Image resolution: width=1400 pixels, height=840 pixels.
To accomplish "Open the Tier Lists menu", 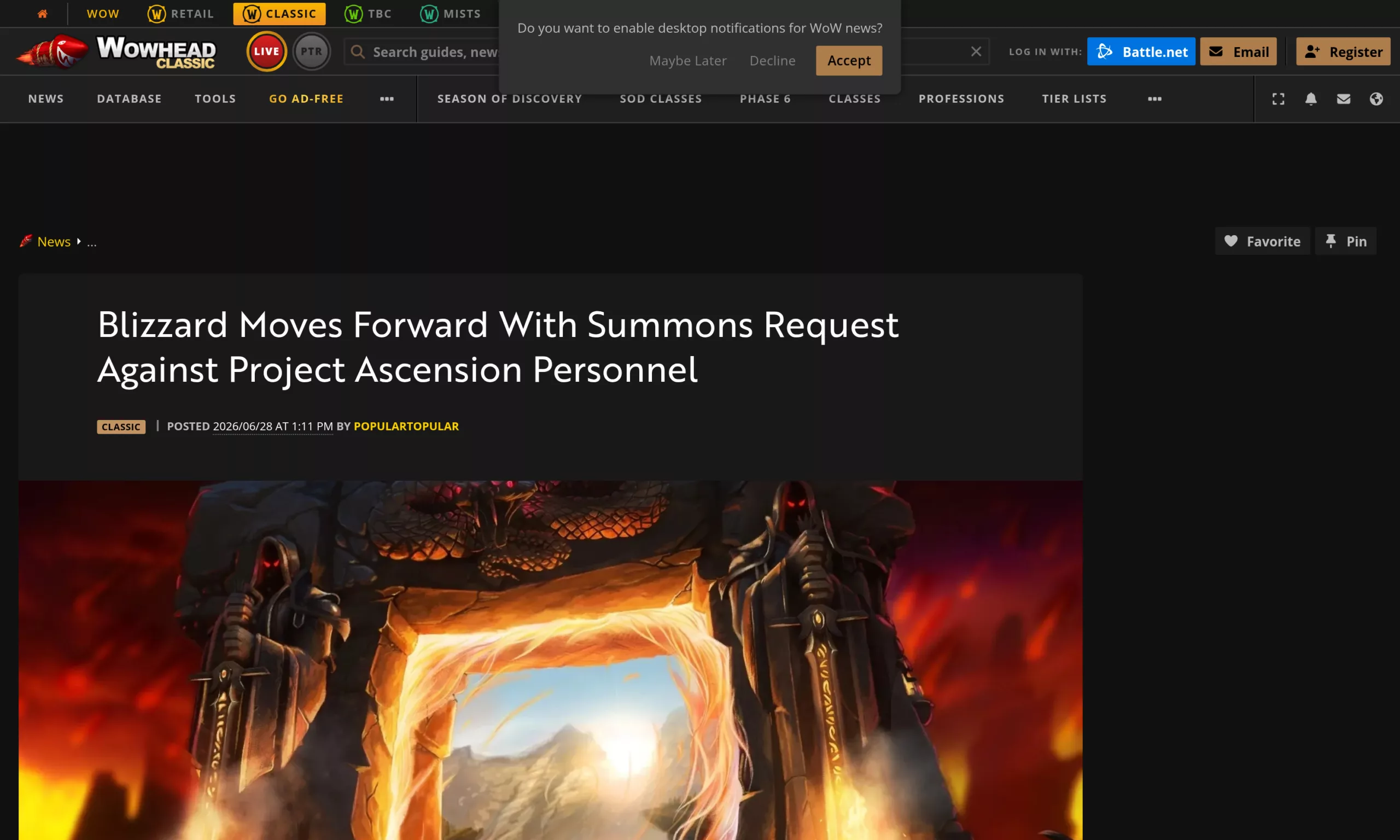I will pos(1074,98).
